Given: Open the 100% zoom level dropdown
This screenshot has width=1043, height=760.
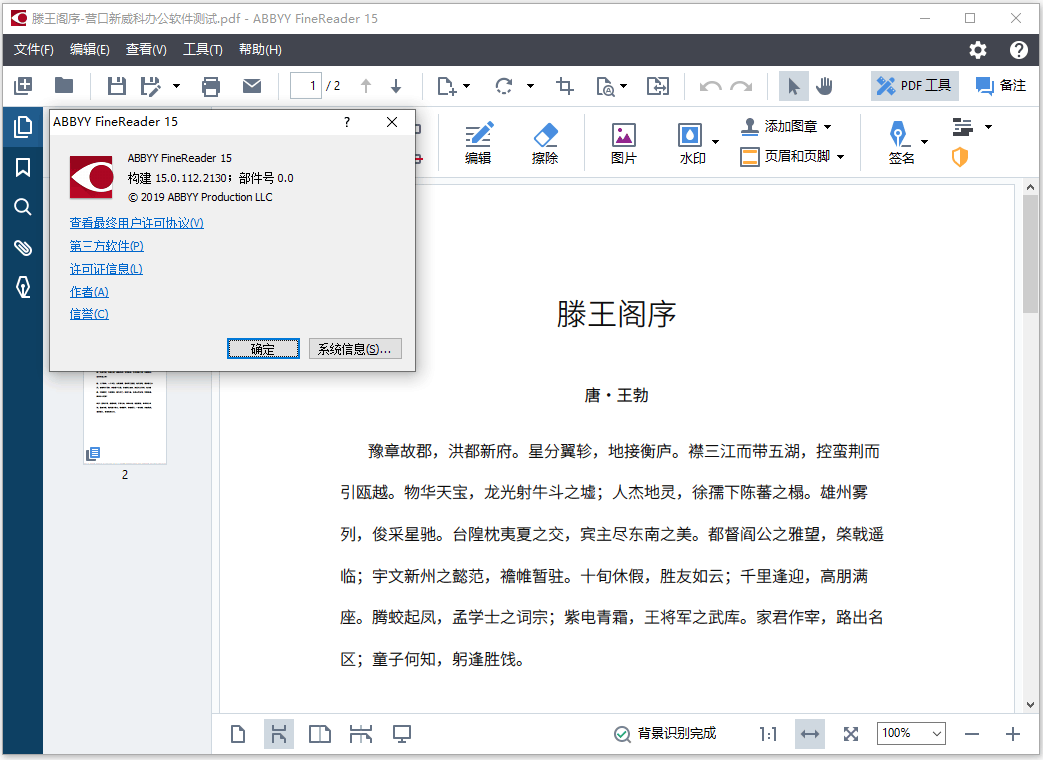Looking at the screenshot, I should [911, 734].
